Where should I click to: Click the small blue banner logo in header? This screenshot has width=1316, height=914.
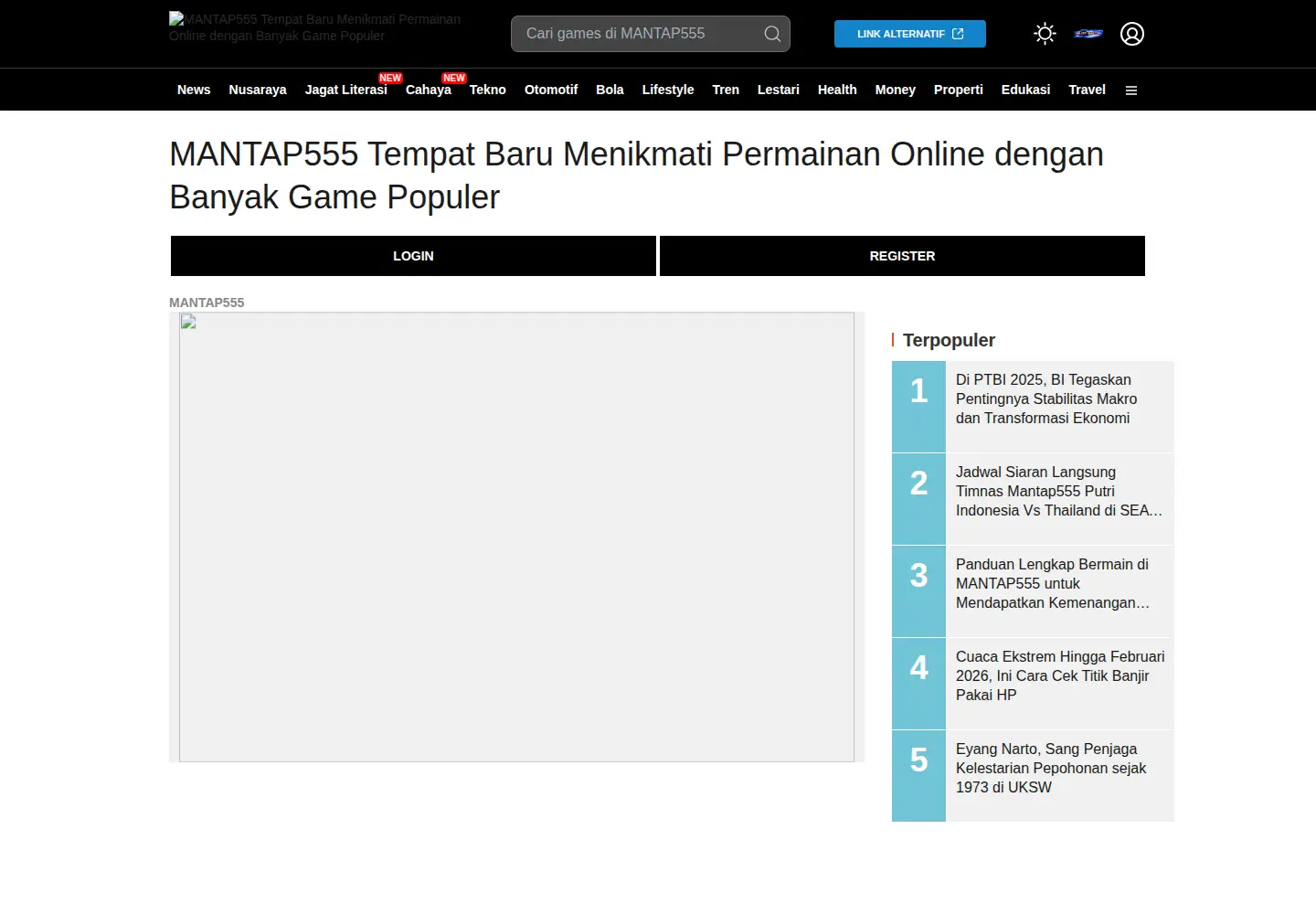tap(1088, 34)
